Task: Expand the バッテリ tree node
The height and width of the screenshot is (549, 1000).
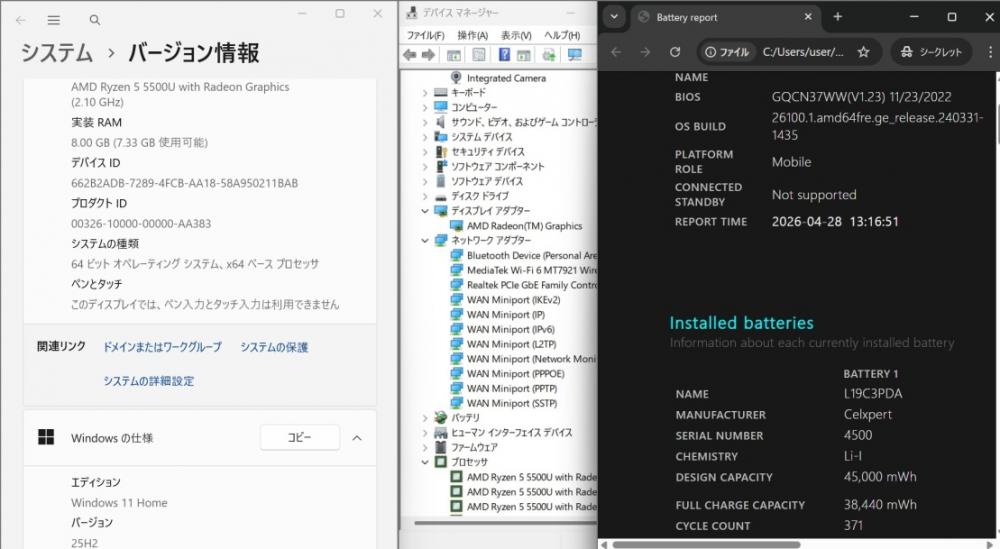Action: click(425, 418)
